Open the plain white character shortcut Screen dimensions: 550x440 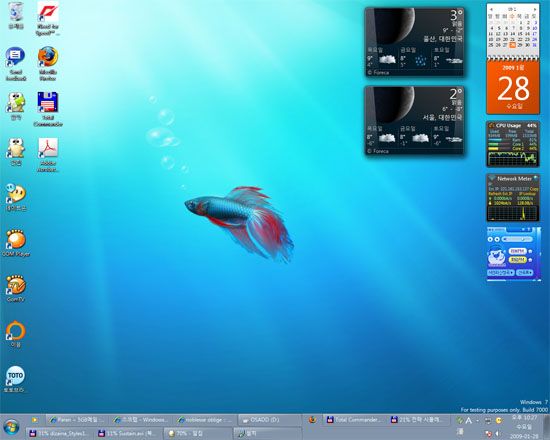click(15, 152)
